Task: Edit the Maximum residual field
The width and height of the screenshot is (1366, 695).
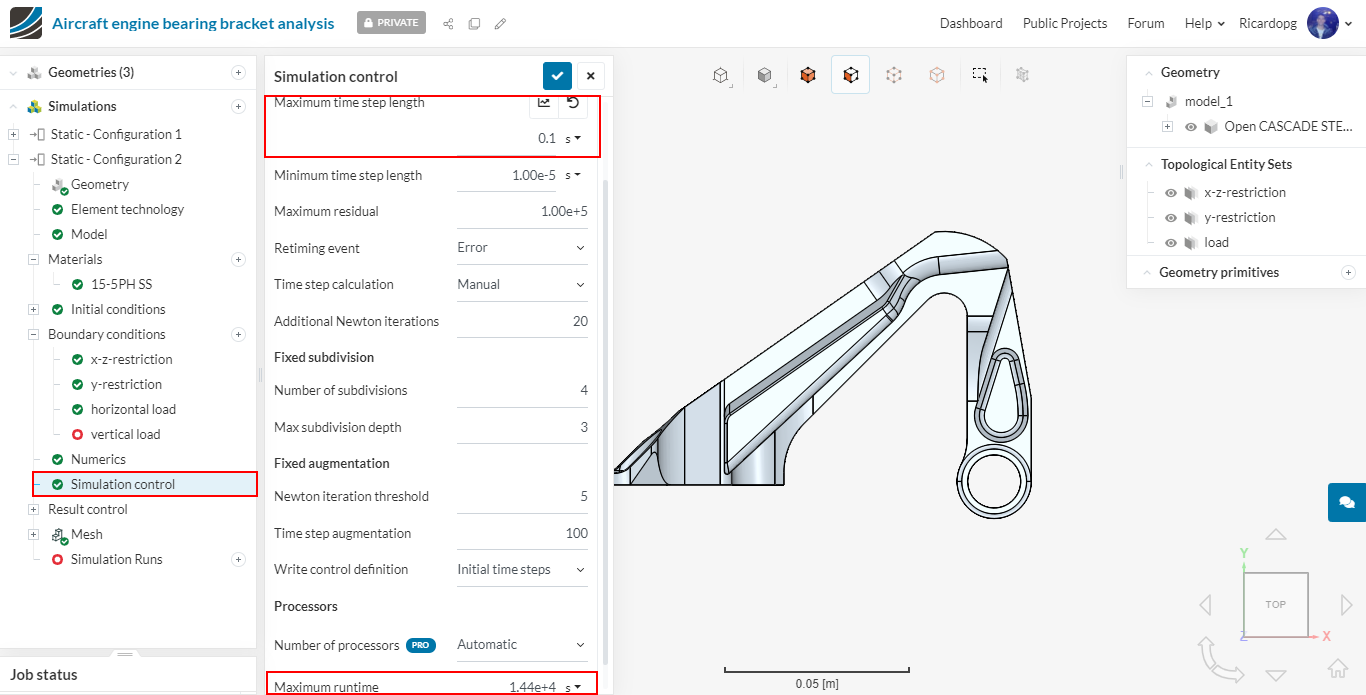Action: click(522, 211)
